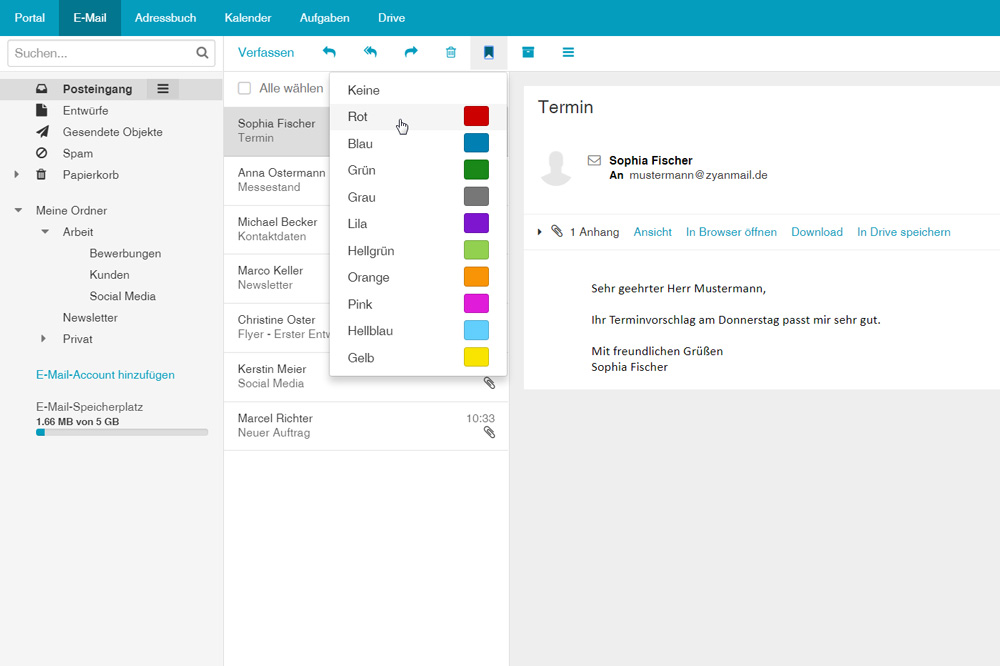Expand the Privat folder
Viewport: 1000px width, 666px height.
point(43,339)
